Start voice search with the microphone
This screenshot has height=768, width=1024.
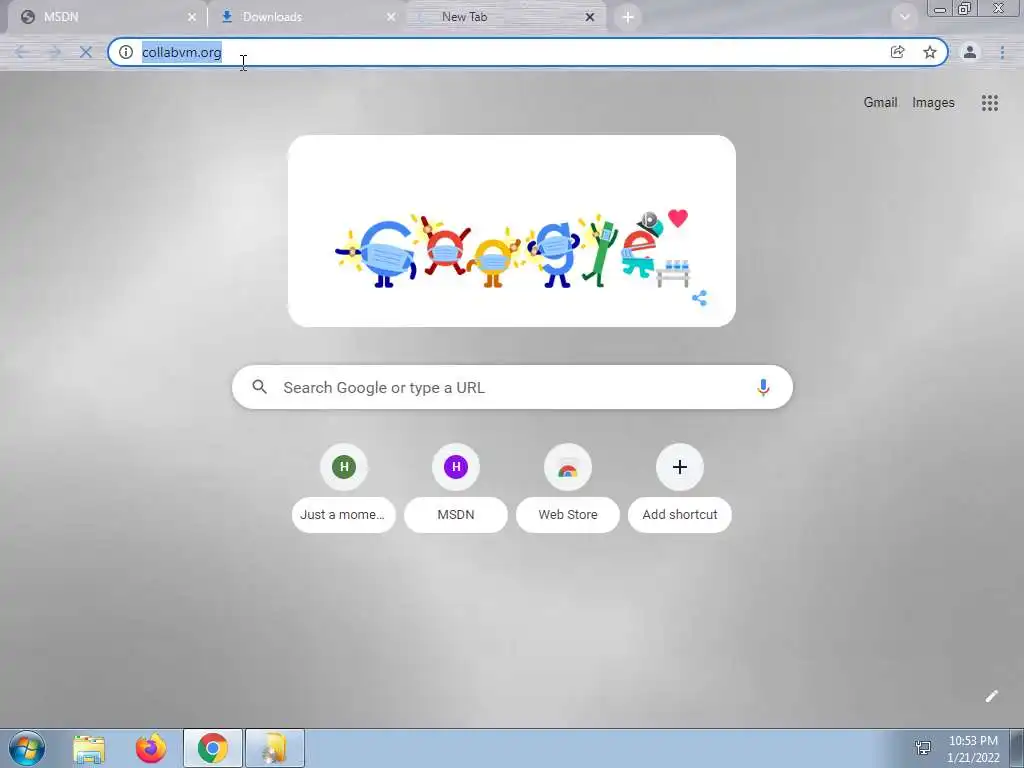point(763,387)
